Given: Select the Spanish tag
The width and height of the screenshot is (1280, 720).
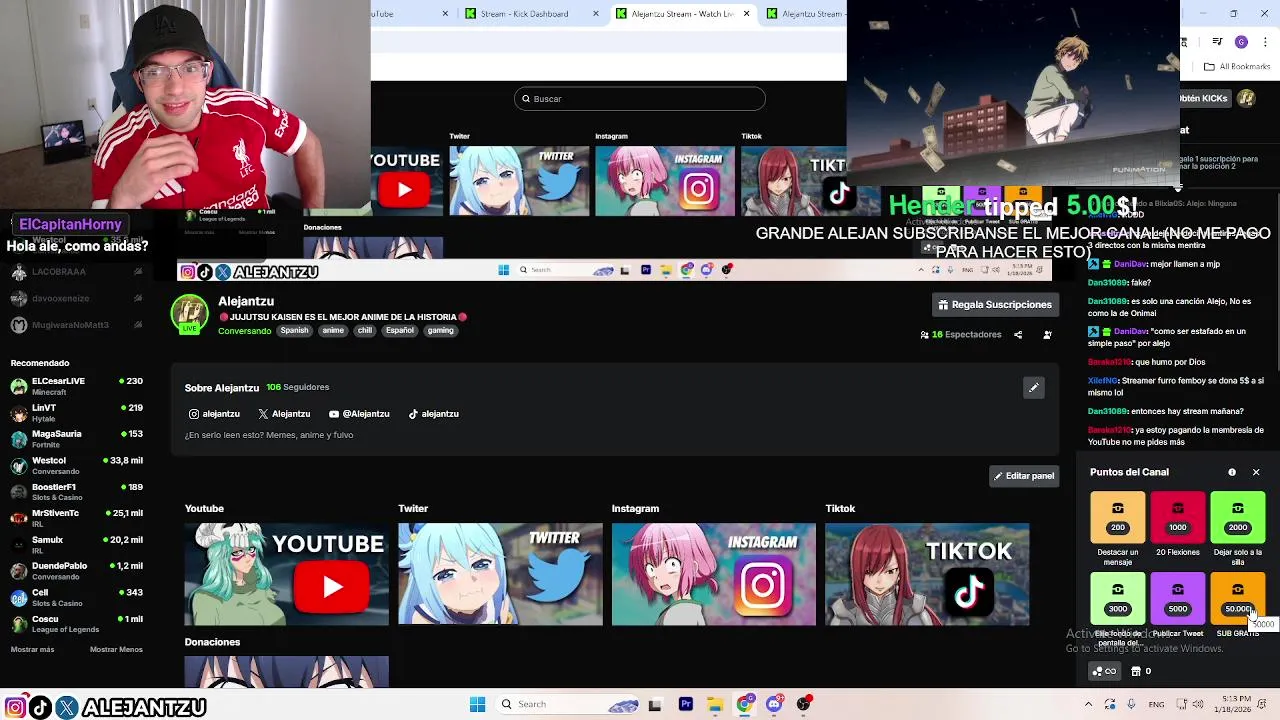Looking at the screenshot, I should pyautogui.click(x=294, y=330).
